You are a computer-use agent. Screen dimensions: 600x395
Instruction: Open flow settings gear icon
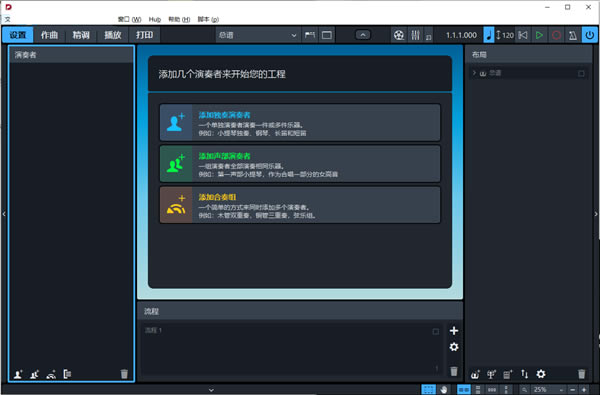click(x=454, y=347)
